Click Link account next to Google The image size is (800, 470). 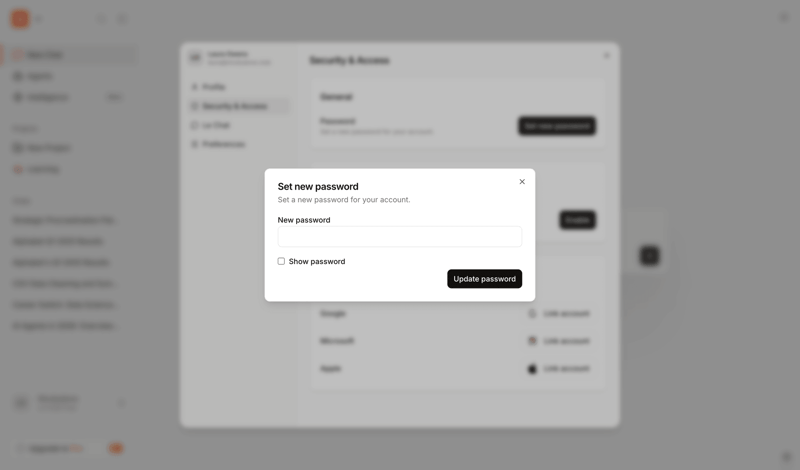click(566, 314)
